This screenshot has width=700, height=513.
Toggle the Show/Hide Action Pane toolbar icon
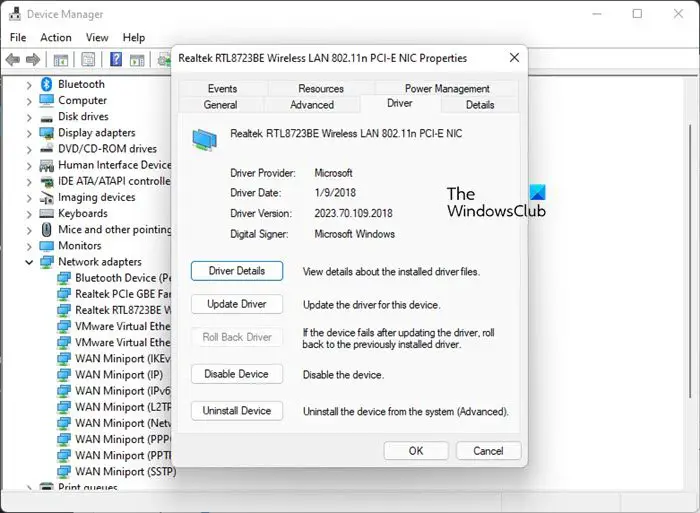[137, 59]
